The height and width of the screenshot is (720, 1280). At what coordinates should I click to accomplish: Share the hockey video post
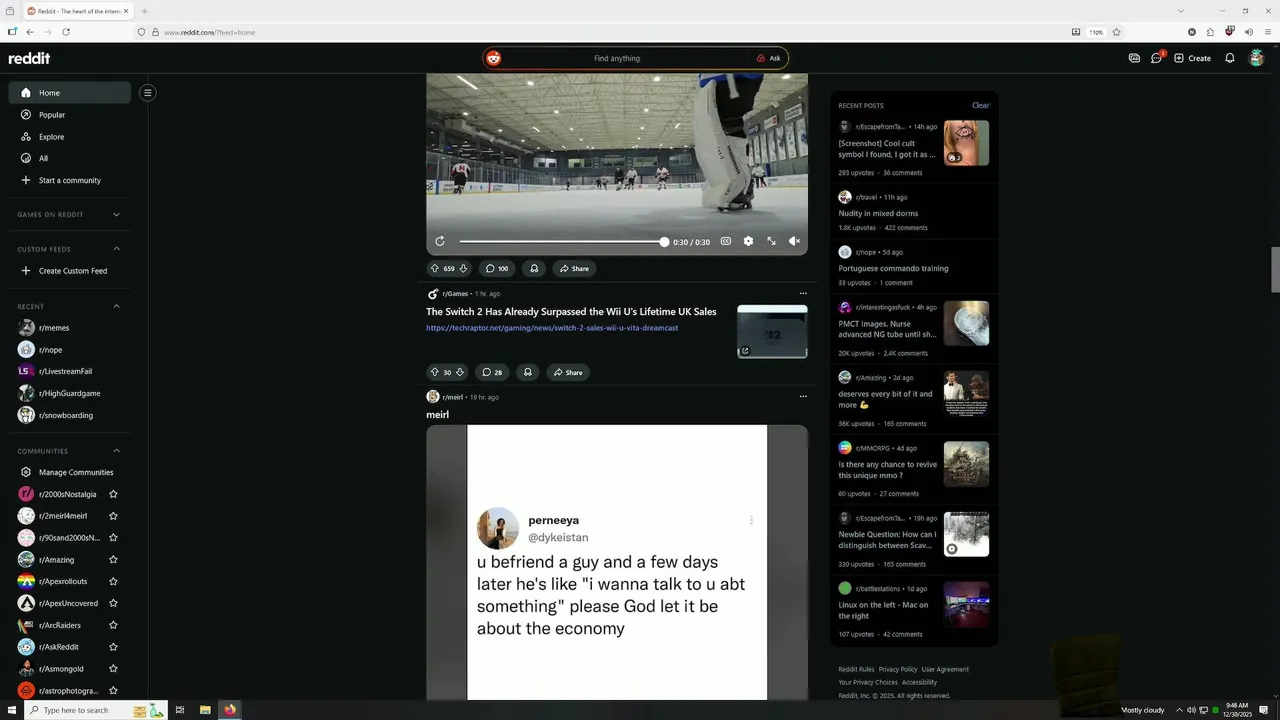[574, 268]
